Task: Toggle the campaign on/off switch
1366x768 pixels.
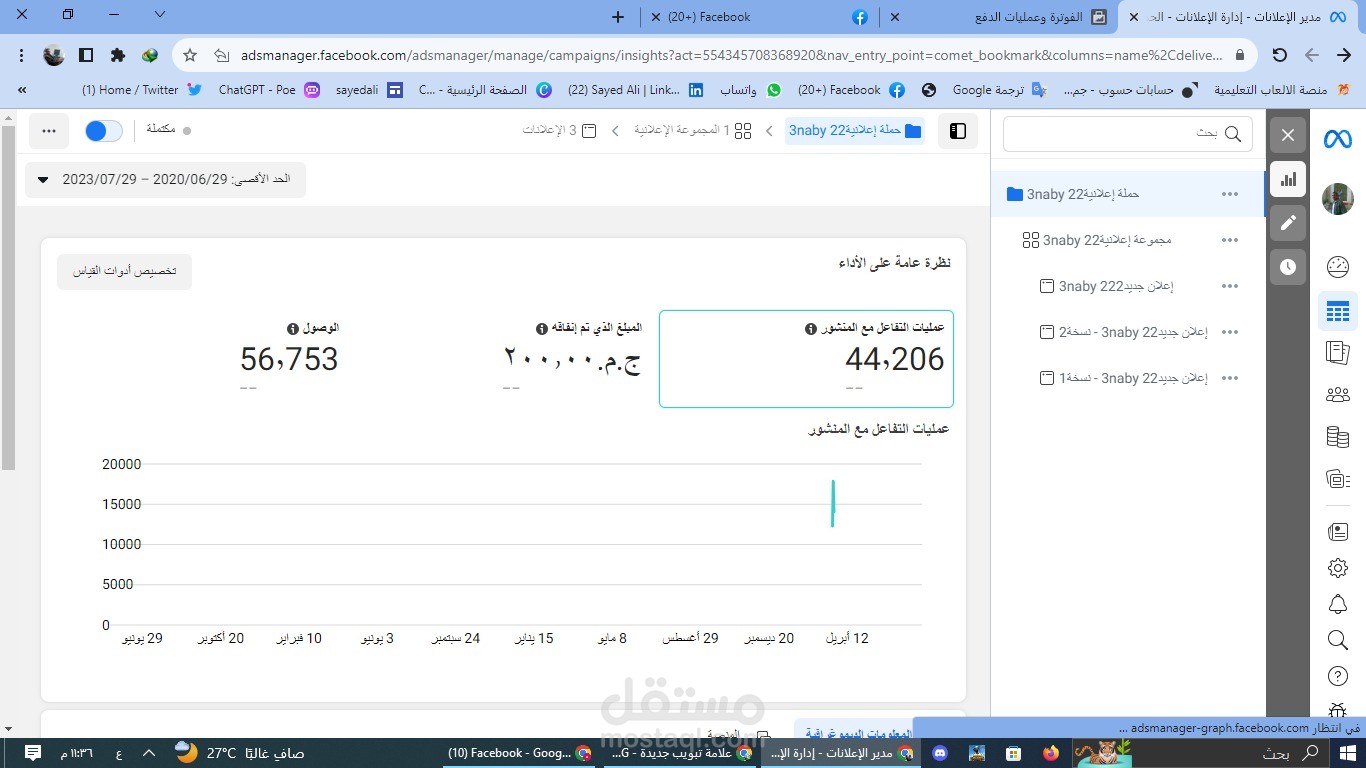Action: pos(103,131)
